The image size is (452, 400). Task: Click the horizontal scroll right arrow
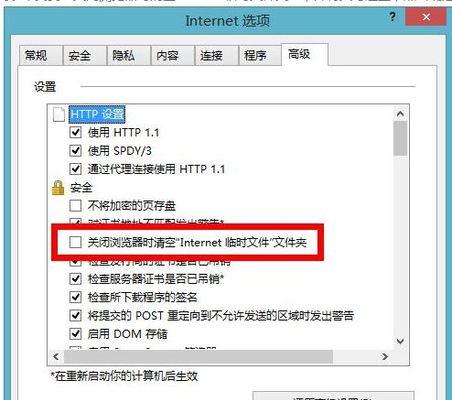[385, 356]
